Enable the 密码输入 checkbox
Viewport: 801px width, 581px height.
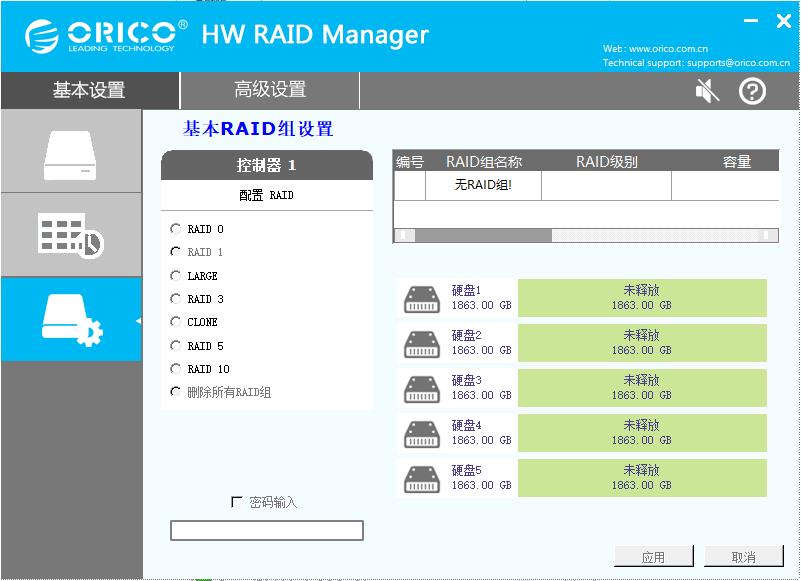tap(237, 502)
